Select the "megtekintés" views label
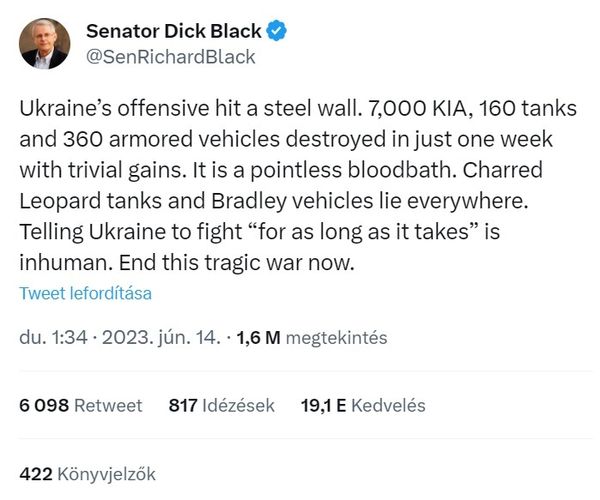This screenshot has height=500, width=600. click(x=336, y=338)
